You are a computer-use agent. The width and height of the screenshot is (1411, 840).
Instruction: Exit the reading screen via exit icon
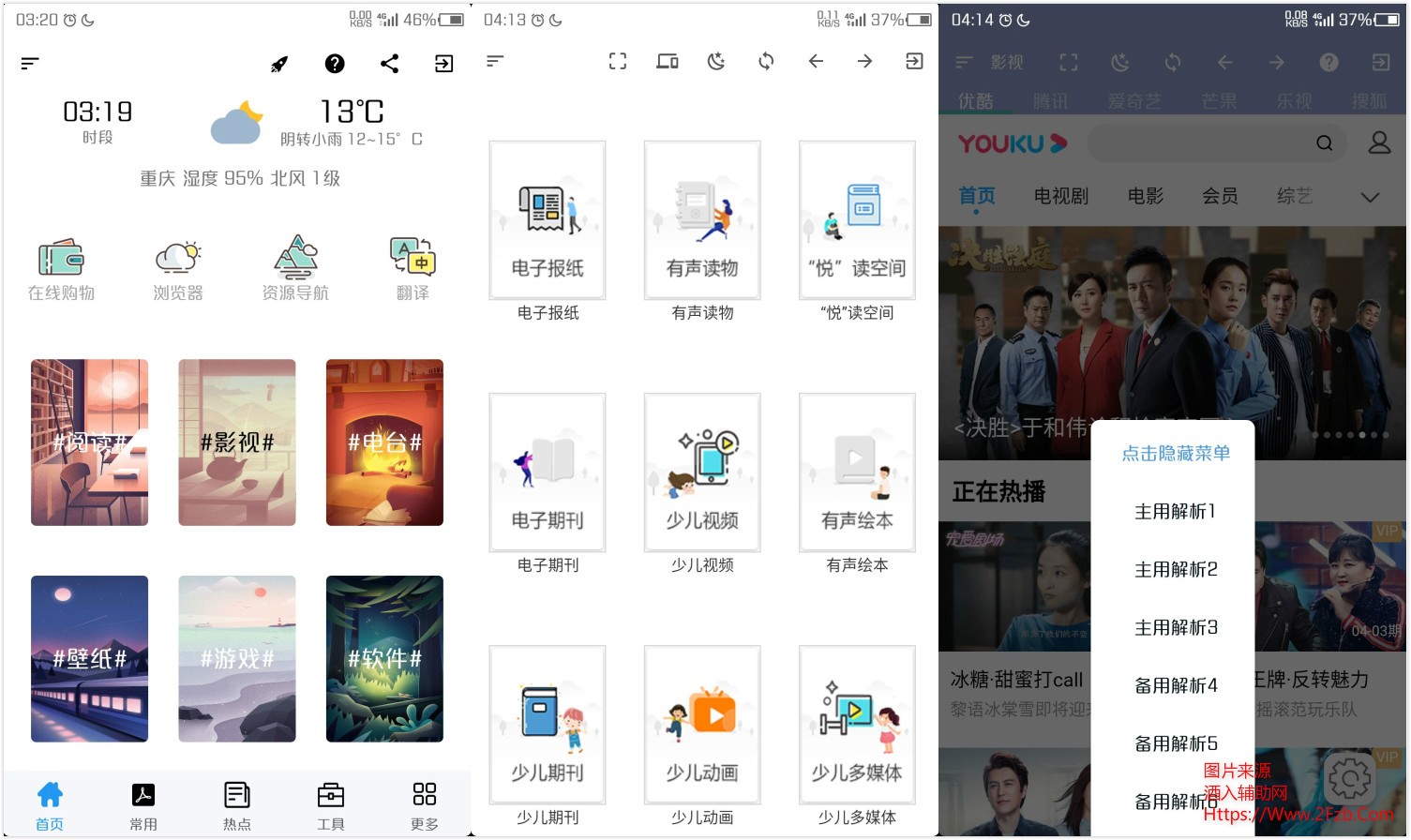point(914,61)
